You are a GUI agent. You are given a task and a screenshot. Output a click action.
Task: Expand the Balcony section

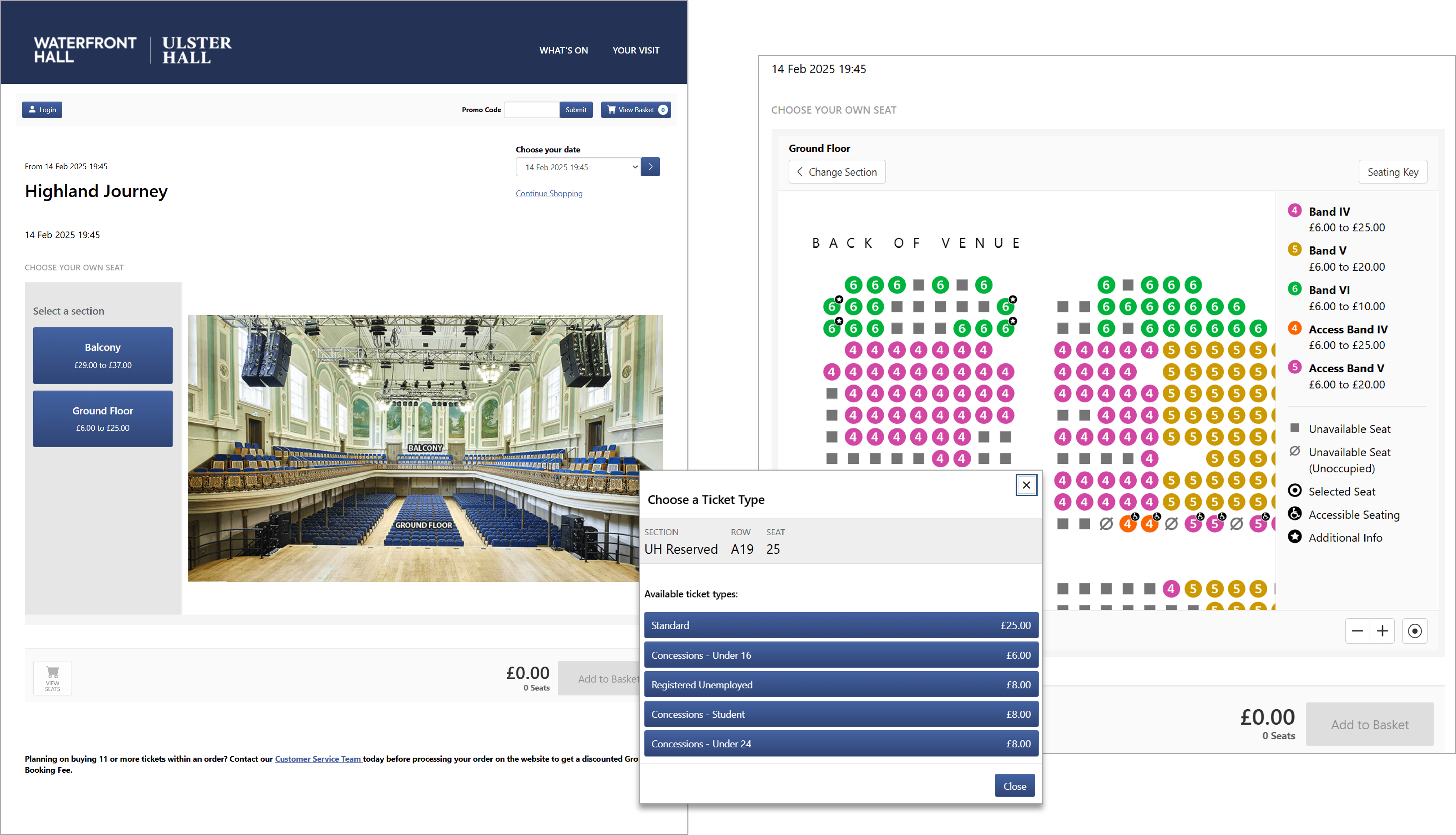[103, 355]
